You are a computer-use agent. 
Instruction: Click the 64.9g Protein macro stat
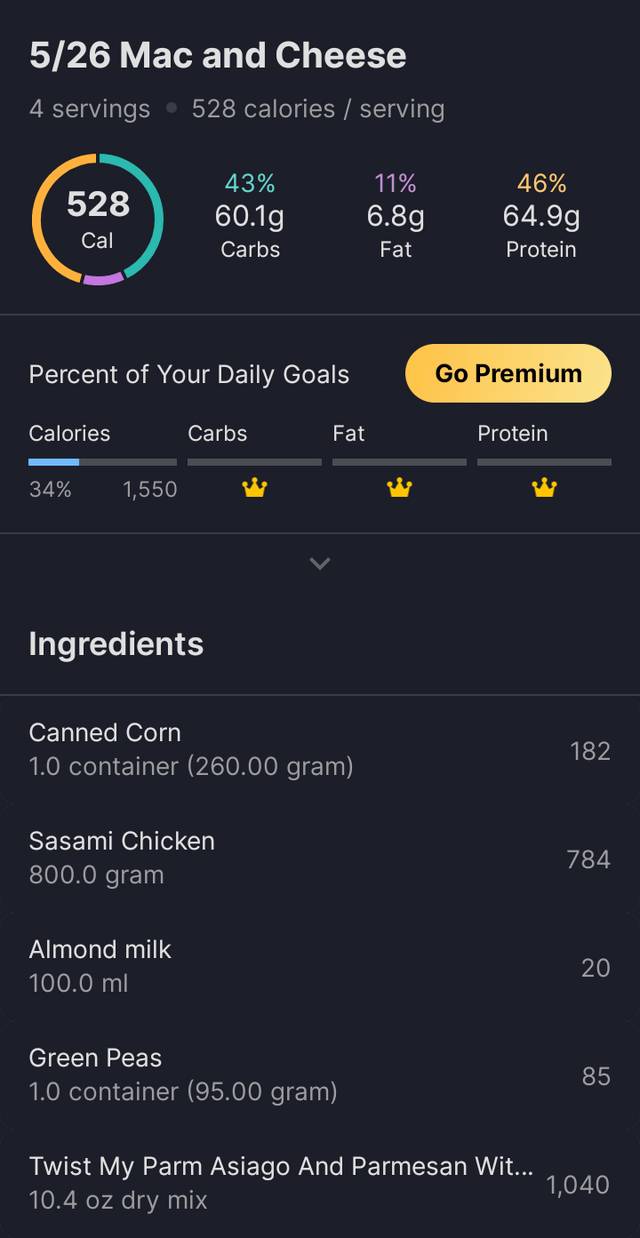click(x=541, y=216)
